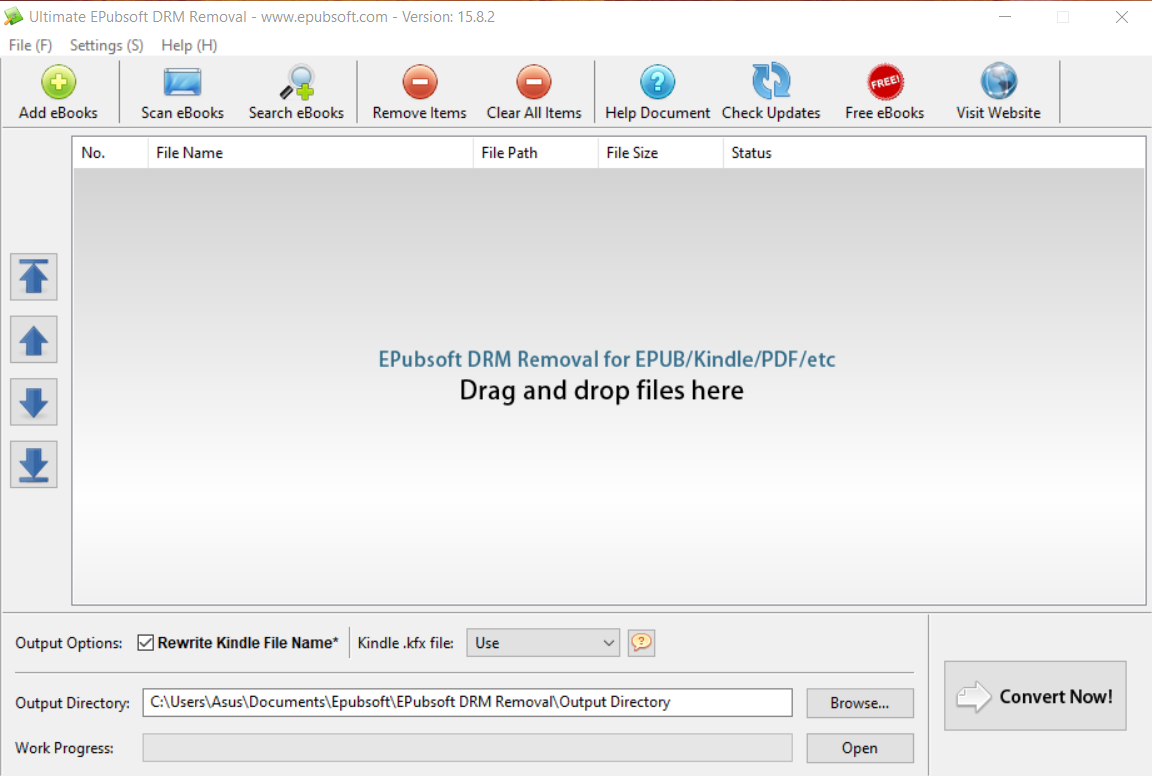Click 'EPubsoft DRM Removal for EPUB/Kindle/PDF/etc' heading
Screen dimensions: 1152x776
point(607,359)
